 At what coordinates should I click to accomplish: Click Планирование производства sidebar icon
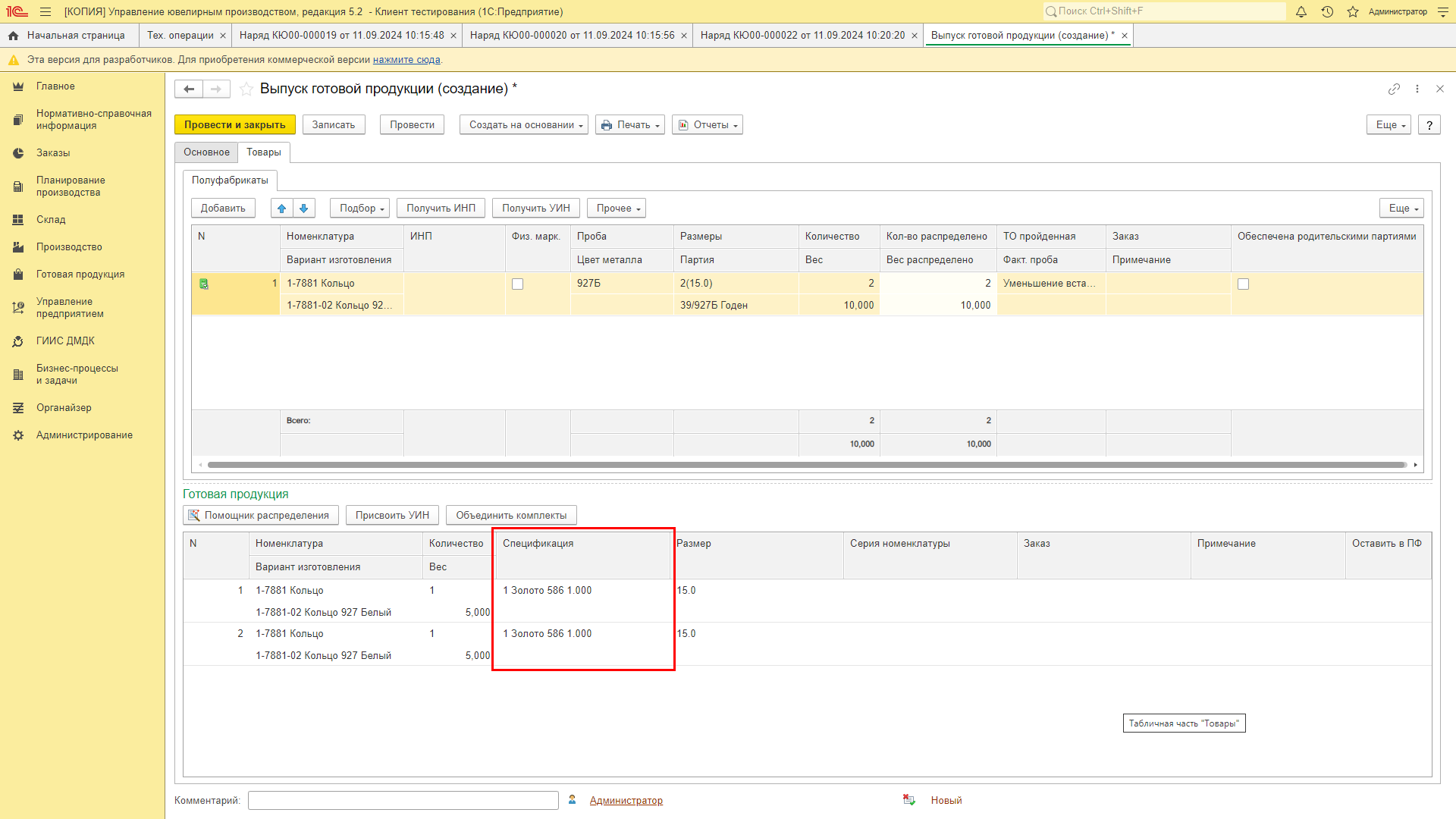[18, 187]
